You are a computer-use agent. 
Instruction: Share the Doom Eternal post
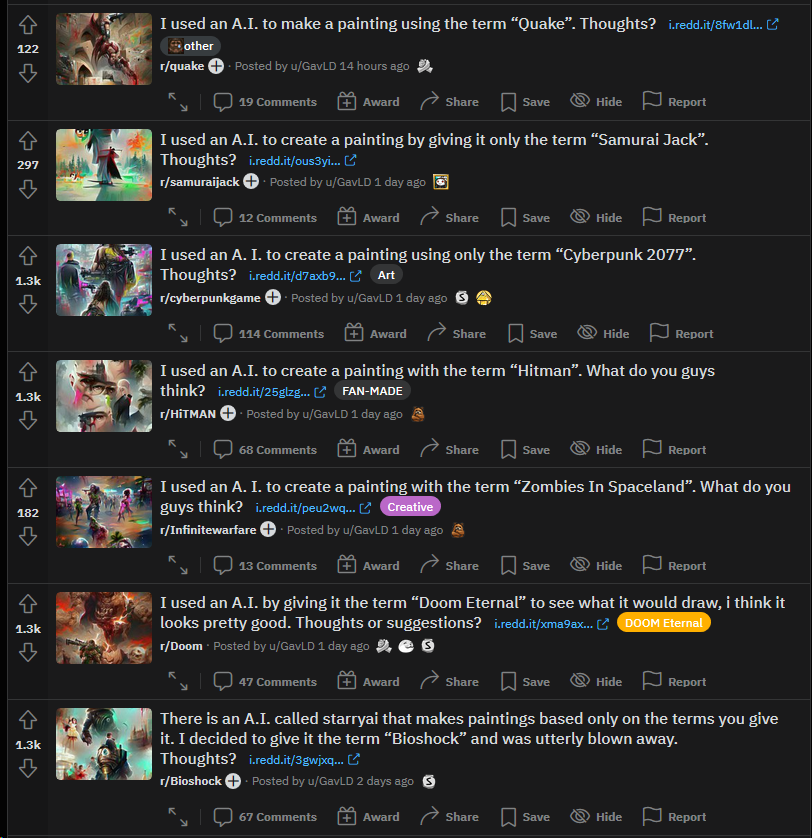coord(449,681)
